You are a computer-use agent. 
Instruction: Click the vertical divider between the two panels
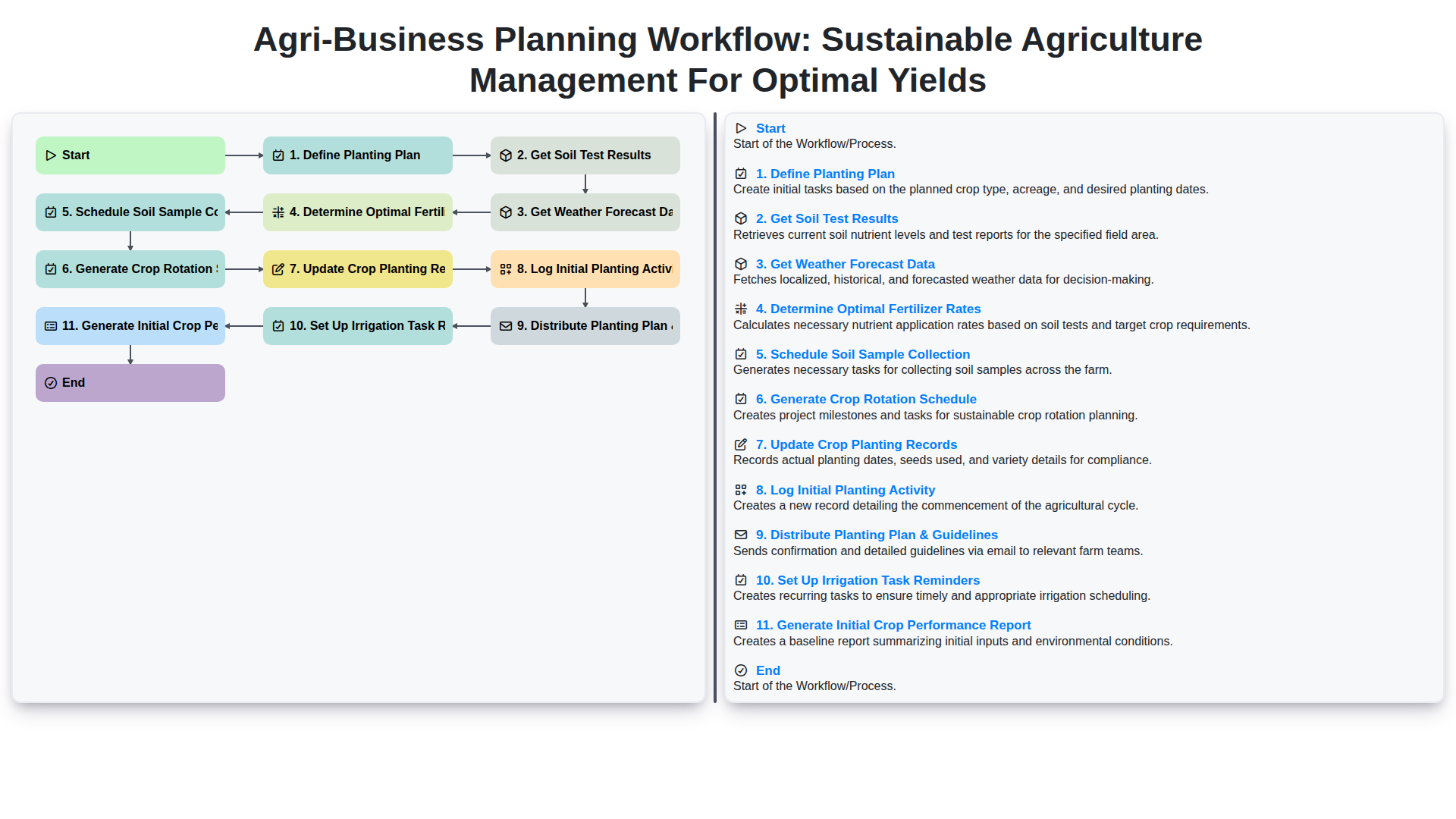(715, 408)
